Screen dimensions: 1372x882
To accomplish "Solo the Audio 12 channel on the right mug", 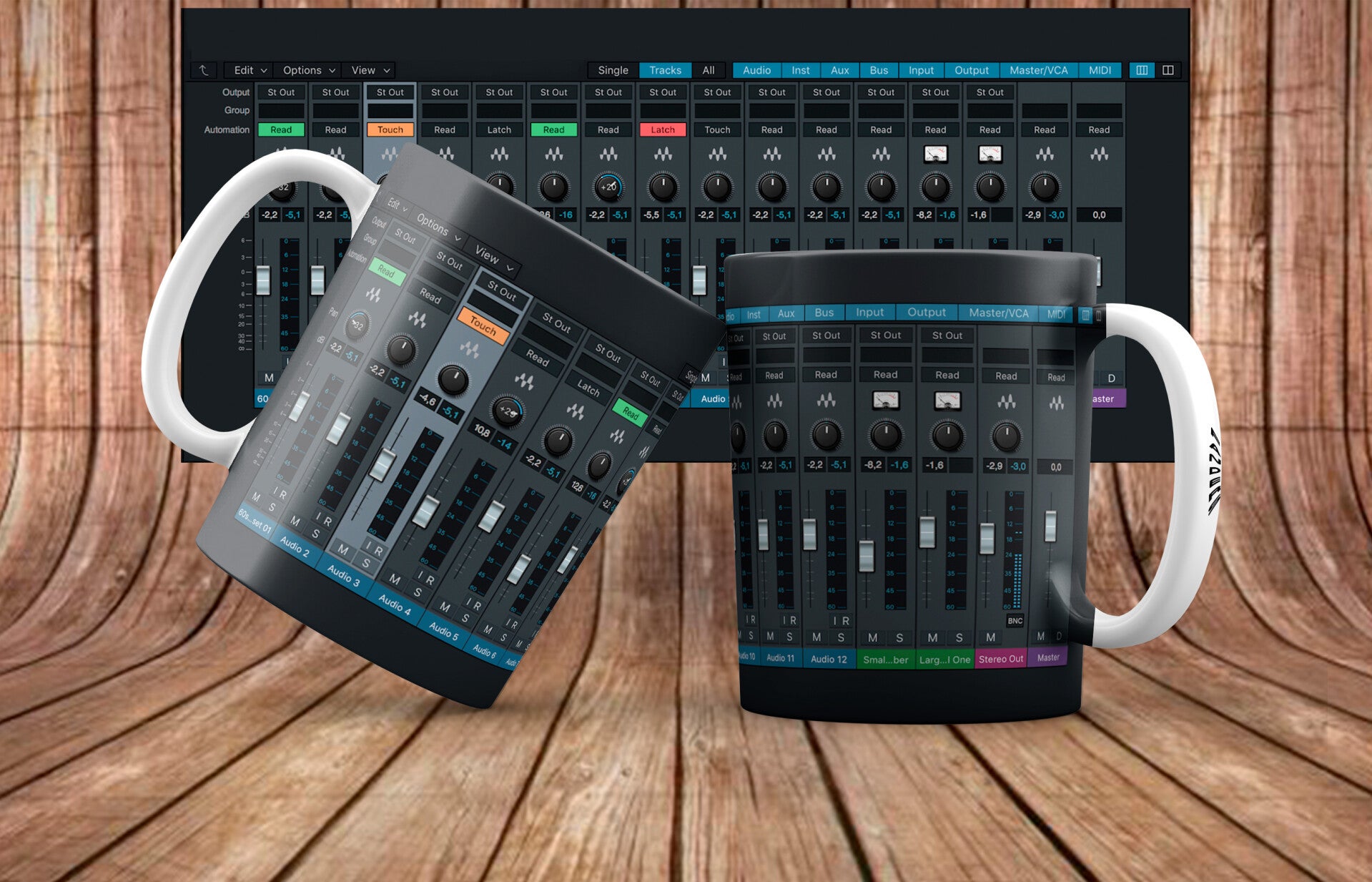I will 841,637.
